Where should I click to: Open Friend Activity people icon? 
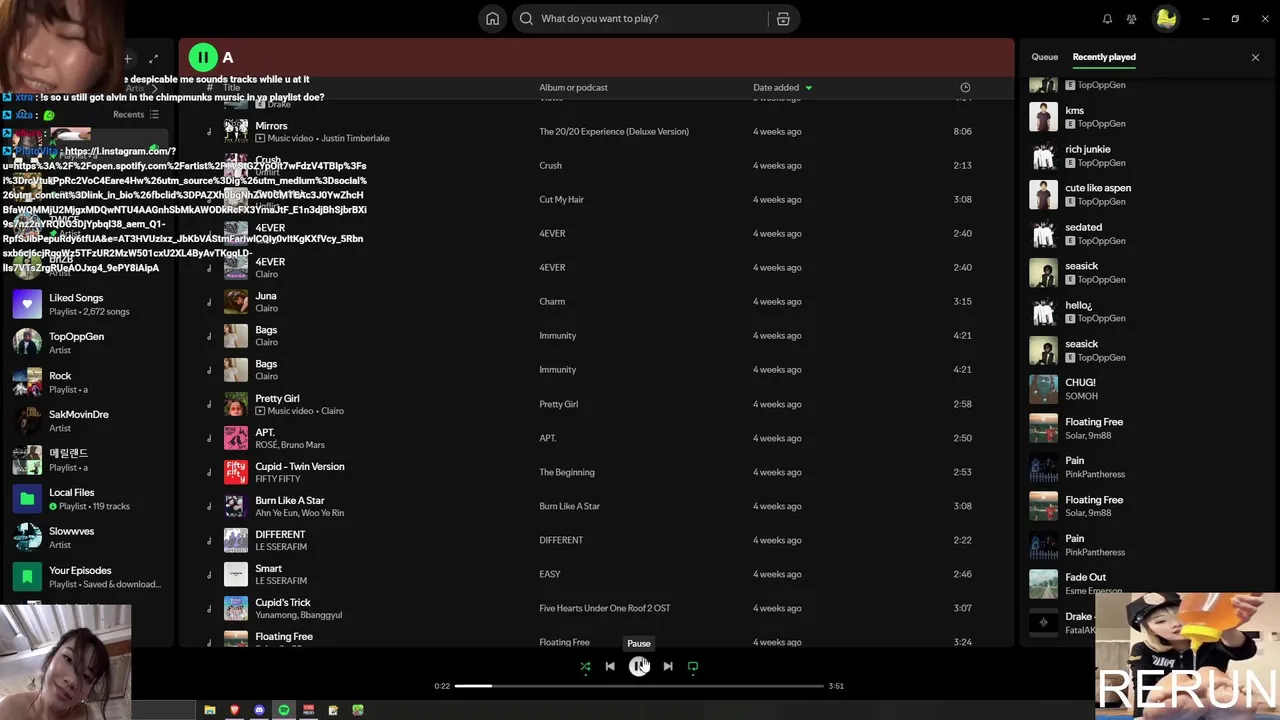tap(1131, 19)
